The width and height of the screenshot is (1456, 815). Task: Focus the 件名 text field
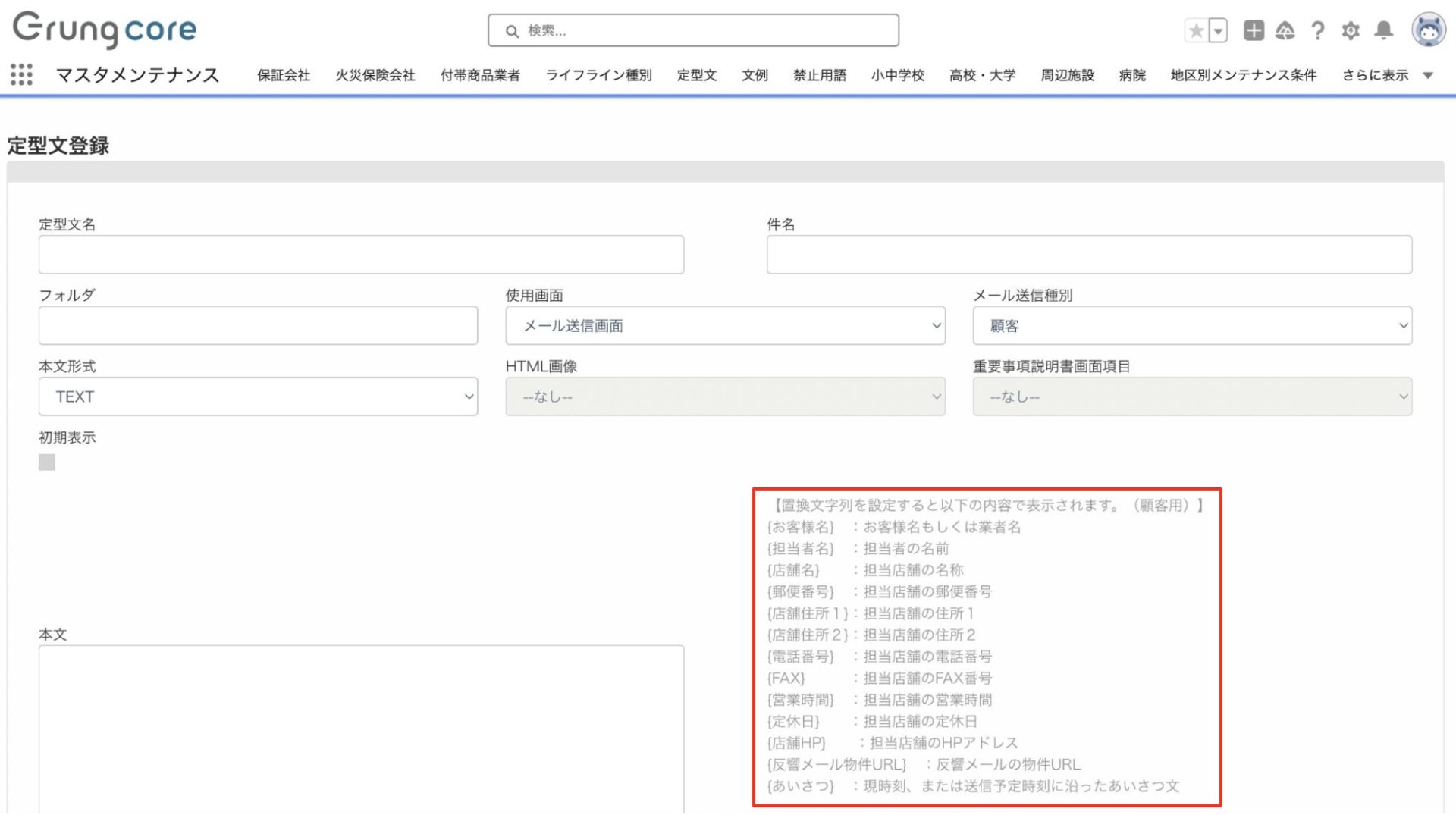pos(1089,255)
